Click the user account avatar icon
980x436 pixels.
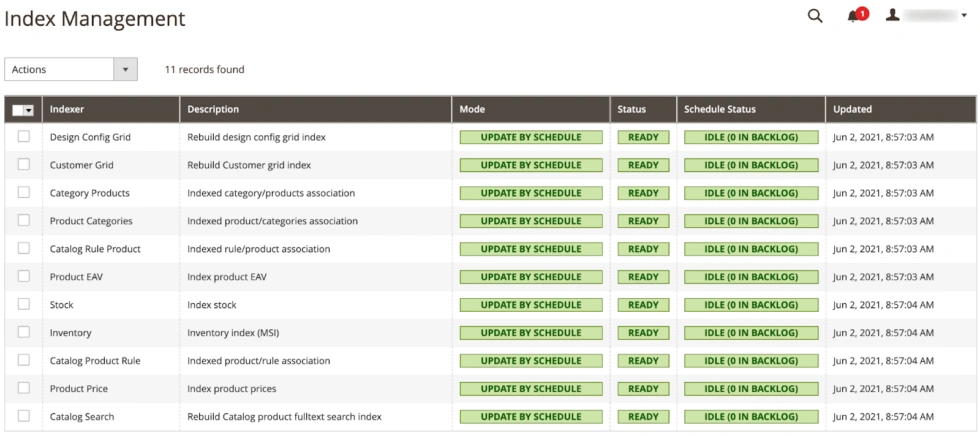pos(892,16)
